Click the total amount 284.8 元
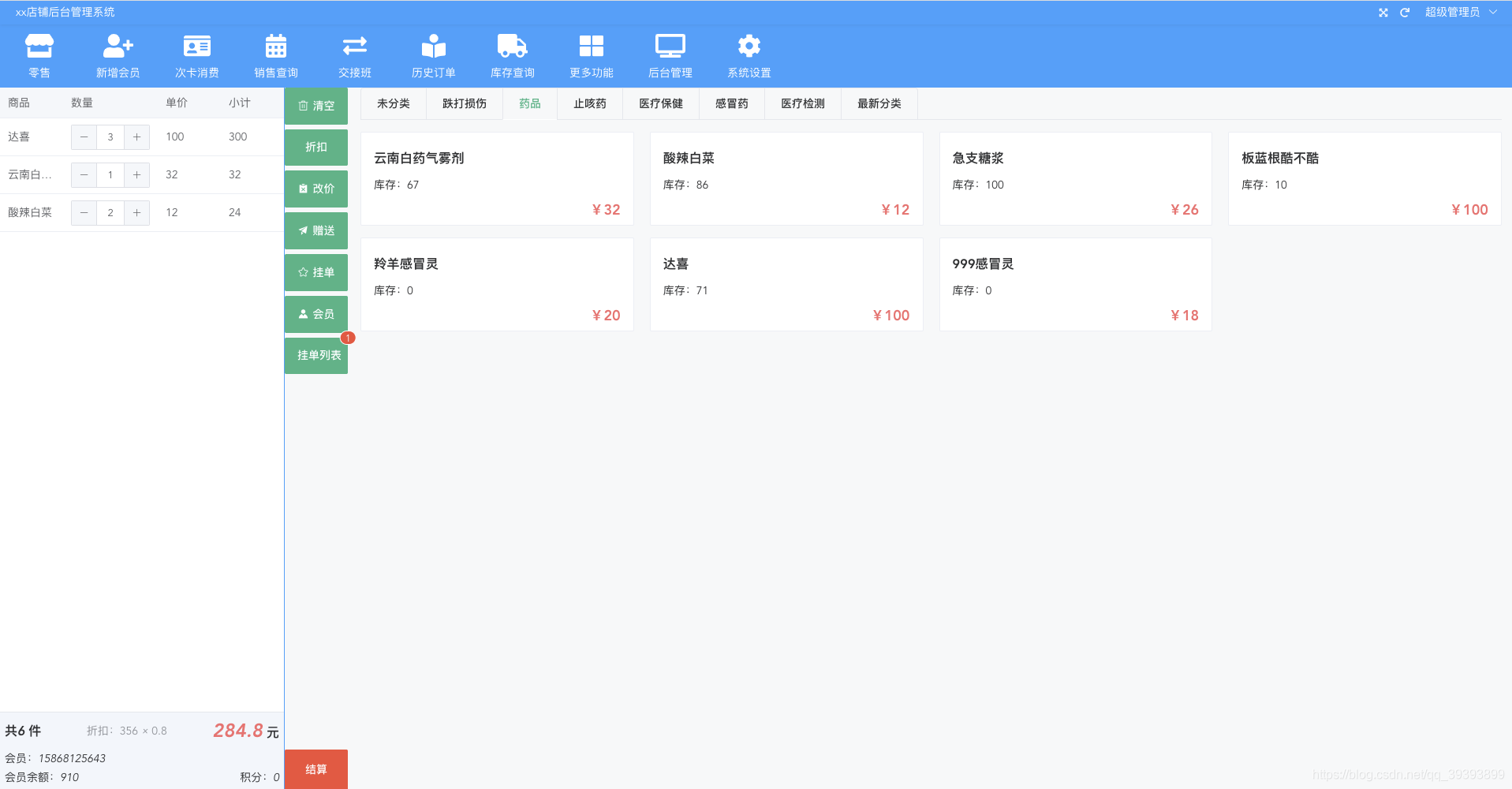This screenshot has width=1512, height=789. (246, 731)
